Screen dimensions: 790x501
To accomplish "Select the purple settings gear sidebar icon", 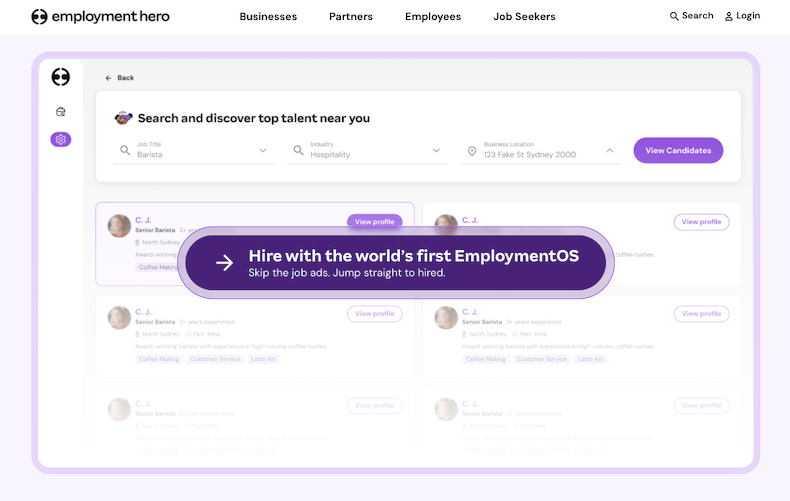I will 60,140.
